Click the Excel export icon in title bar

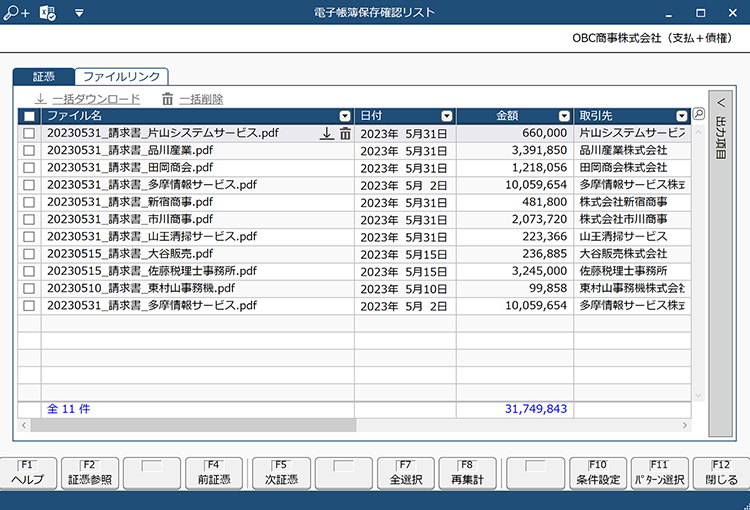[x=47, y=13]
